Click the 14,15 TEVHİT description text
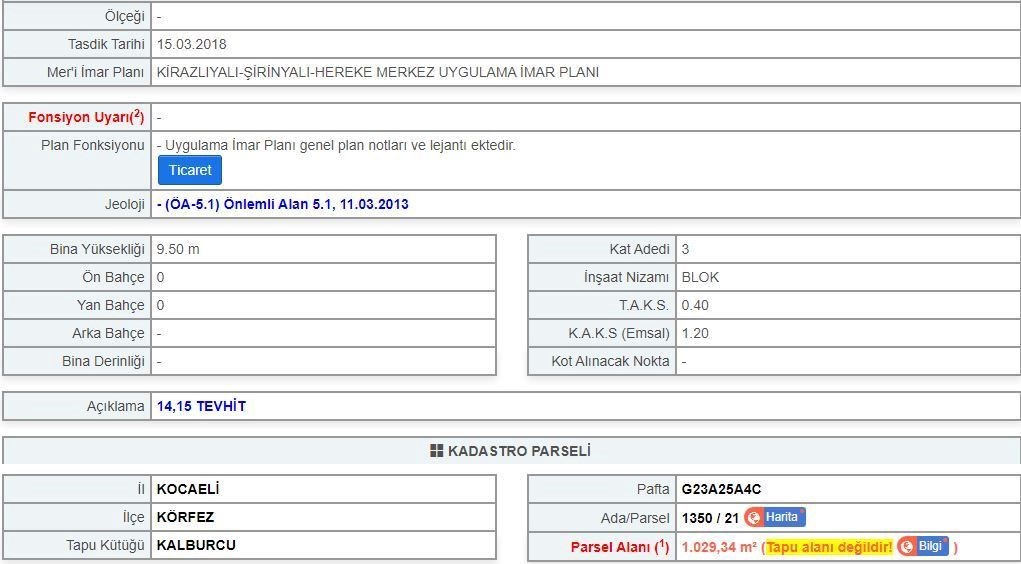1021x564 pixels. pyautogui.click(x=201, y=406)
